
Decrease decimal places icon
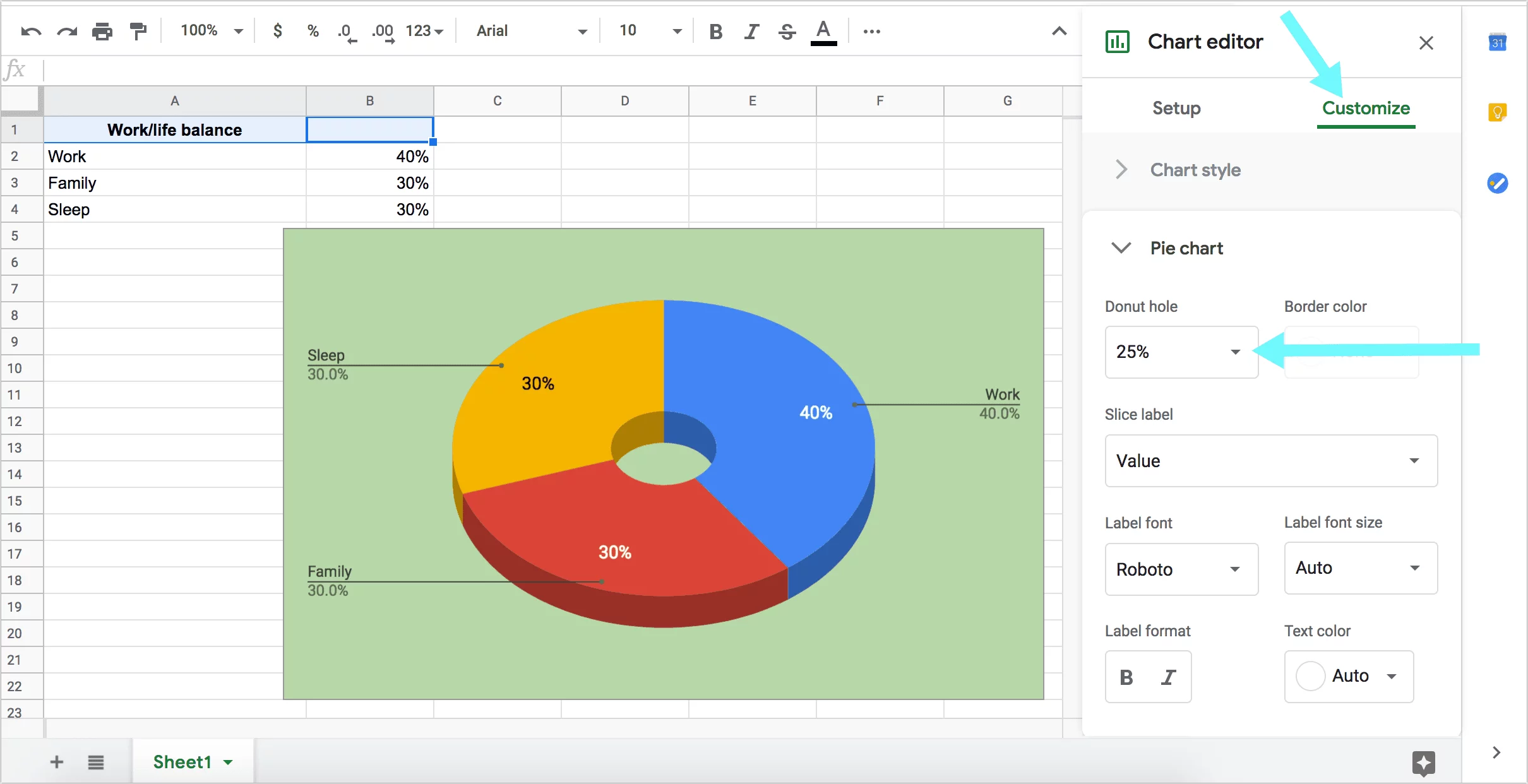point(347,32)
